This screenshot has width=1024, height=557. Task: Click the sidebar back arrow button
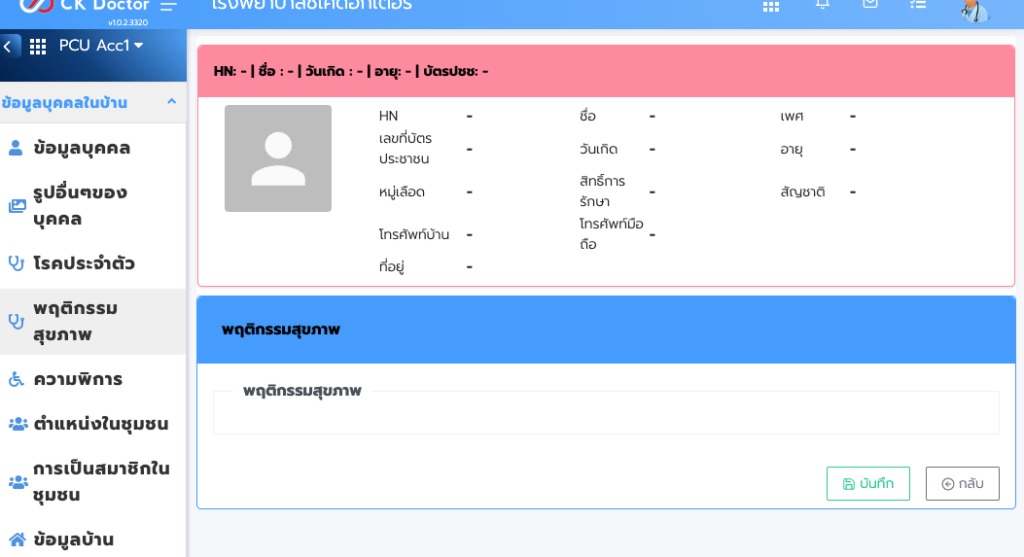click(9, 46)
